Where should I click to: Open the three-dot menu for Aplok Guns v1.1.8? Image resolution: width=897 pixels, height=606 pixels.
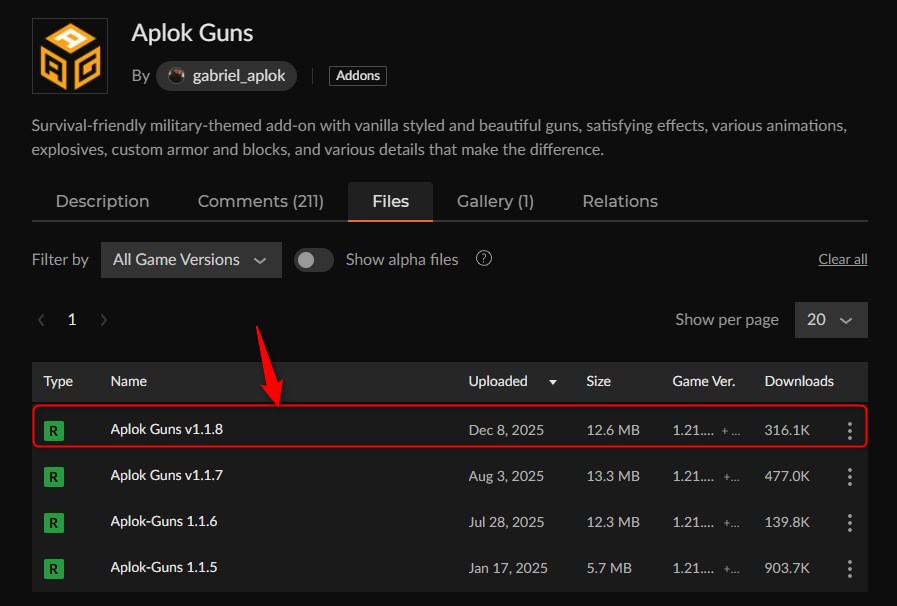(849, 428)
